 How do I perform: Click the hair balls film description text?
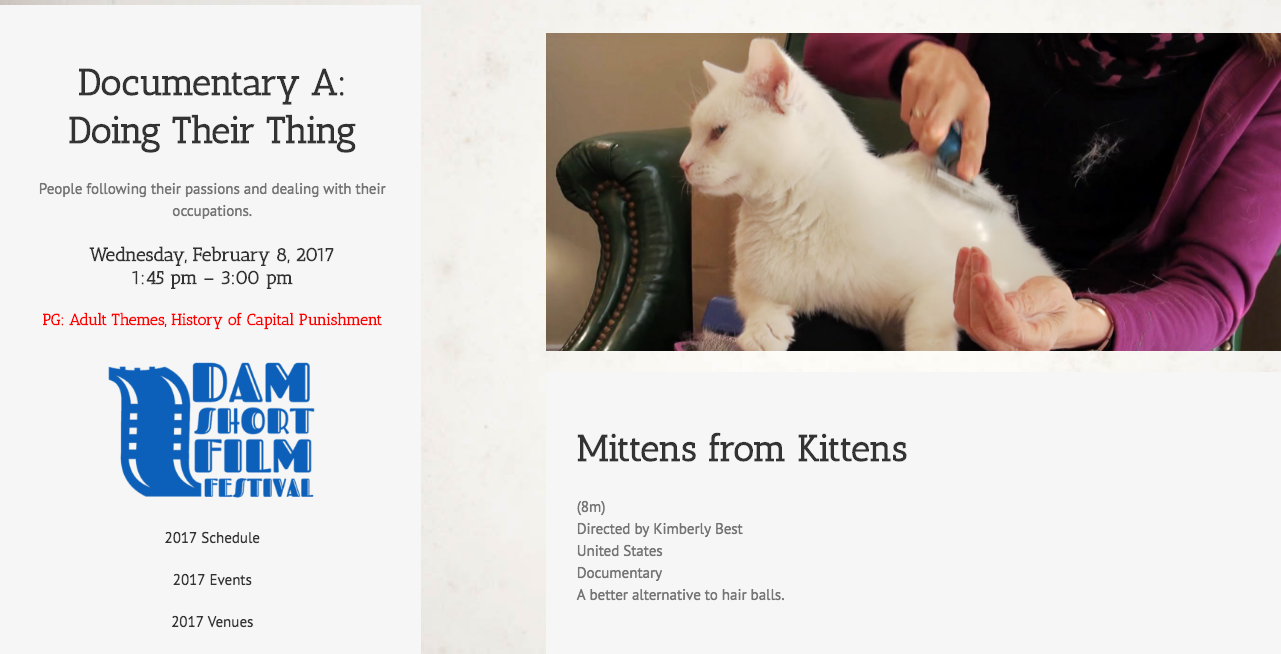[x=681, y=595]
